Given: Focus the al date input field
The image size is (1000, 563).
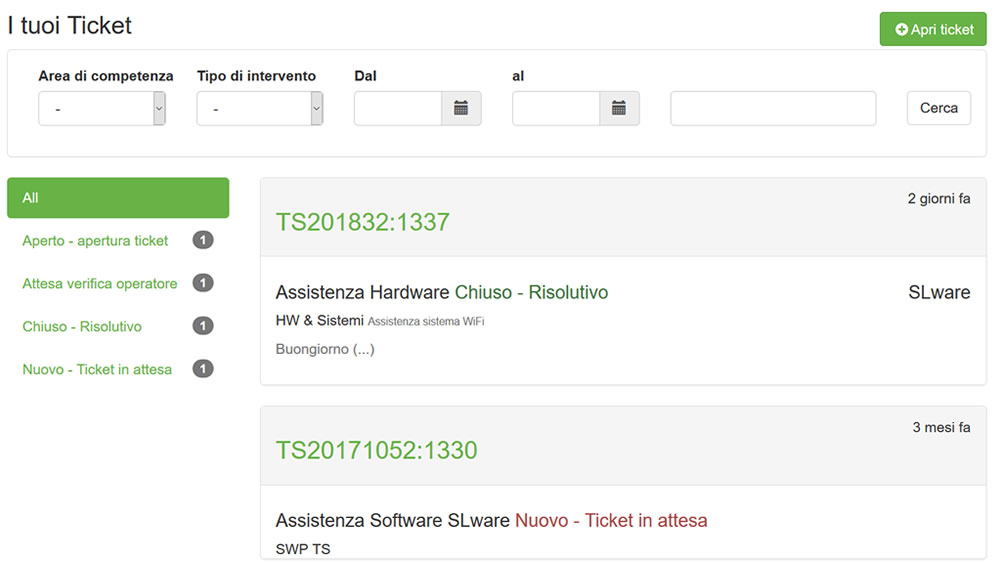Looking at the screenshot, I should pyautogui.click(x=556, y=108).
